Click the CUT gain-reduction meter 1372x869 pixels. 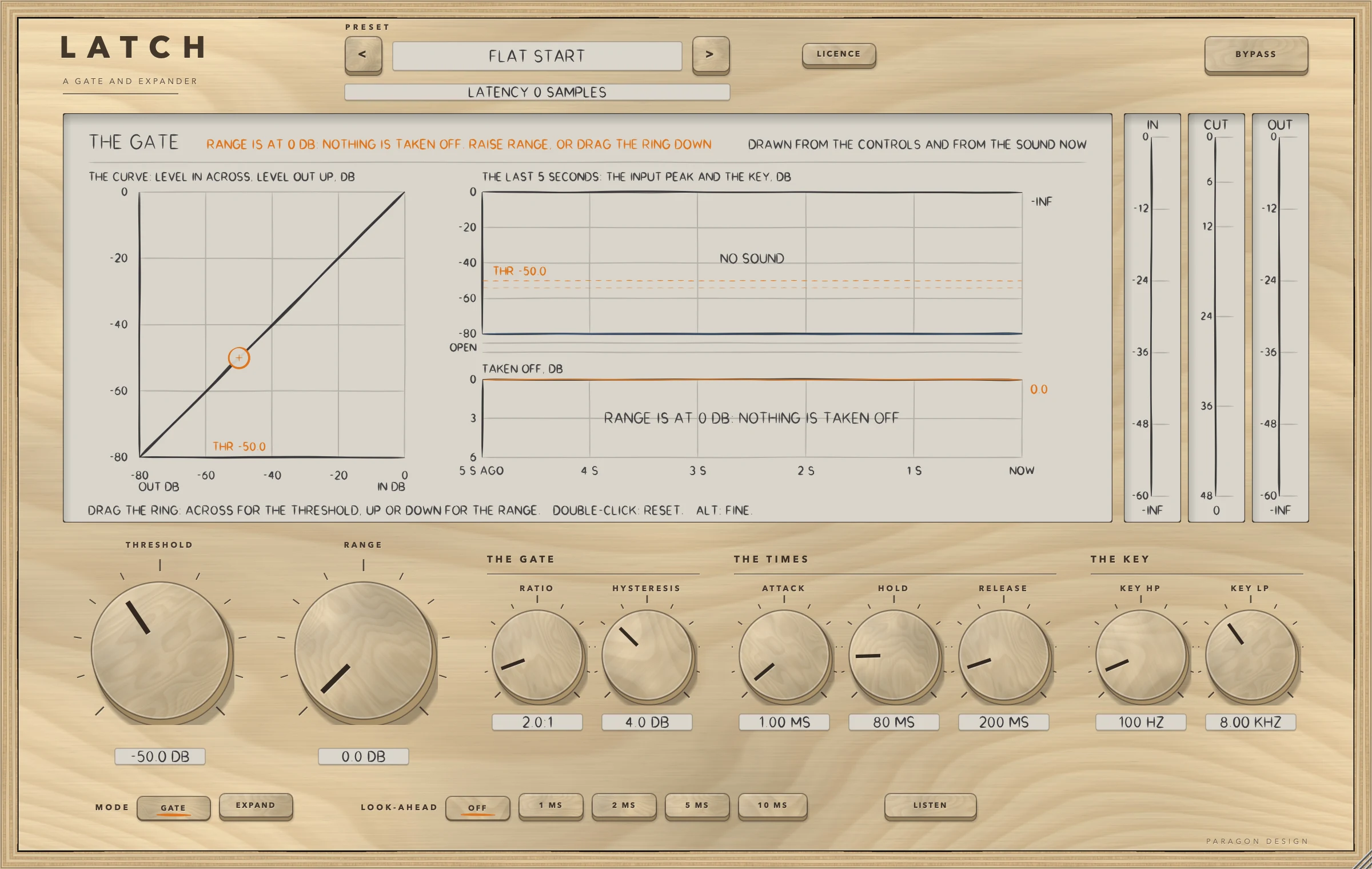pyautogui.click(x=1217, y=318)
